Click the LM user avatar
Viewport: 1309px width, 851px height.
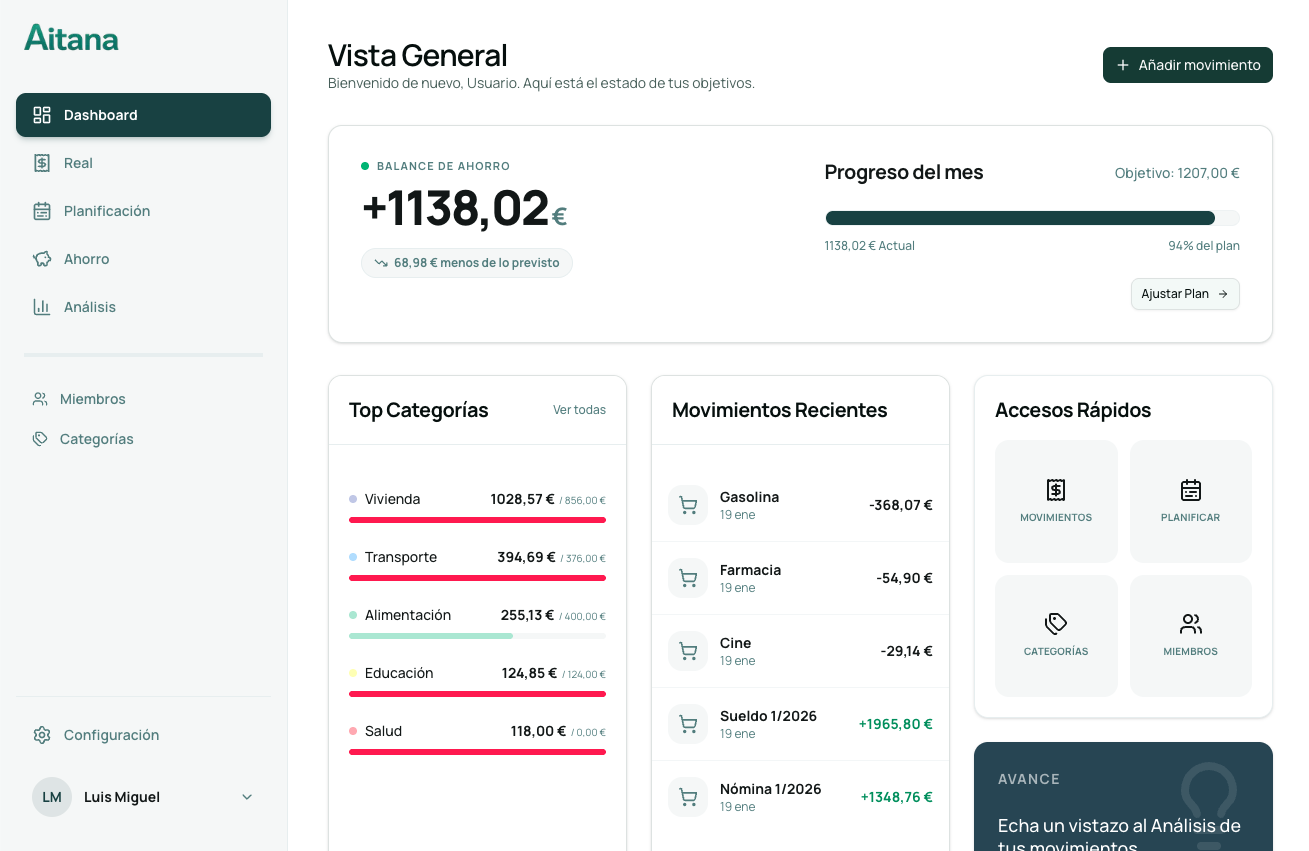[52, 797]
